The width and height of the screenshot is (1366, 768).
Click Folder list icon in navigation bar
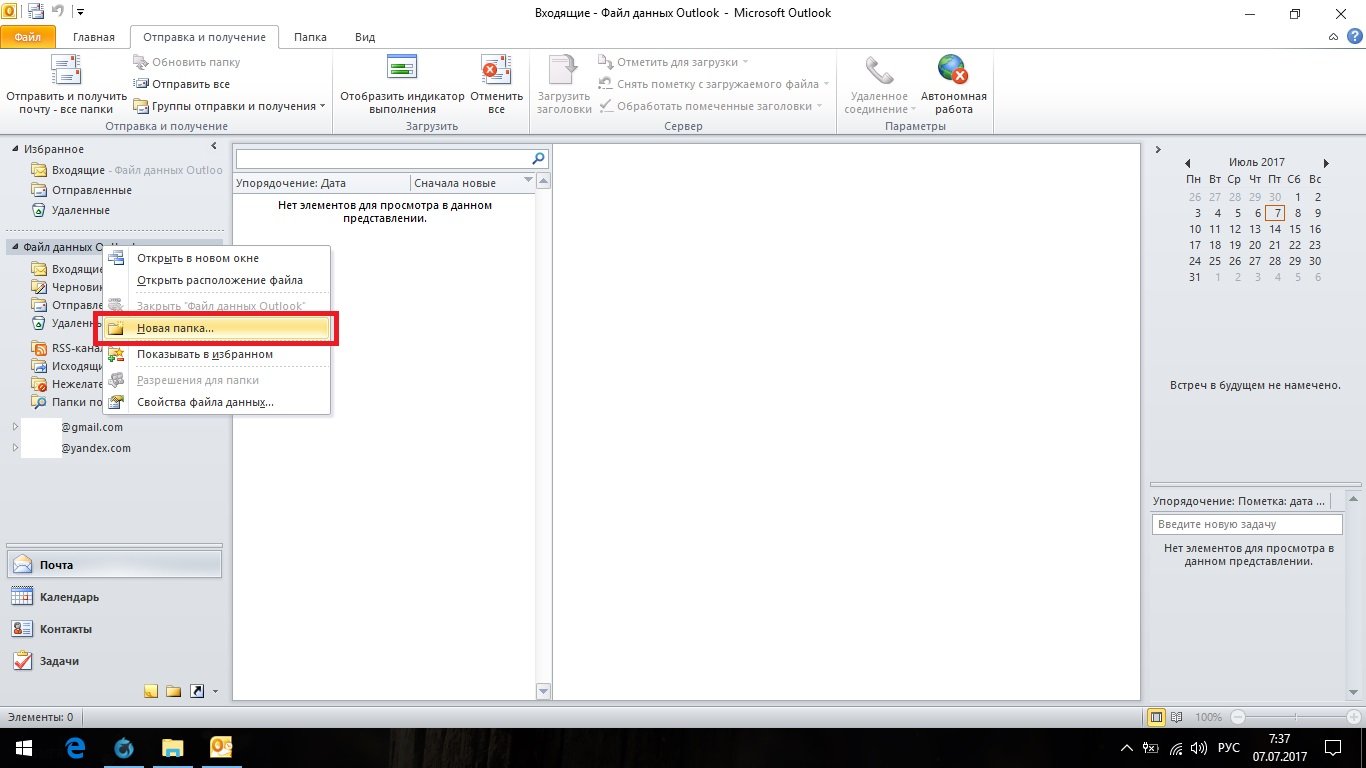tap(173, 691)
